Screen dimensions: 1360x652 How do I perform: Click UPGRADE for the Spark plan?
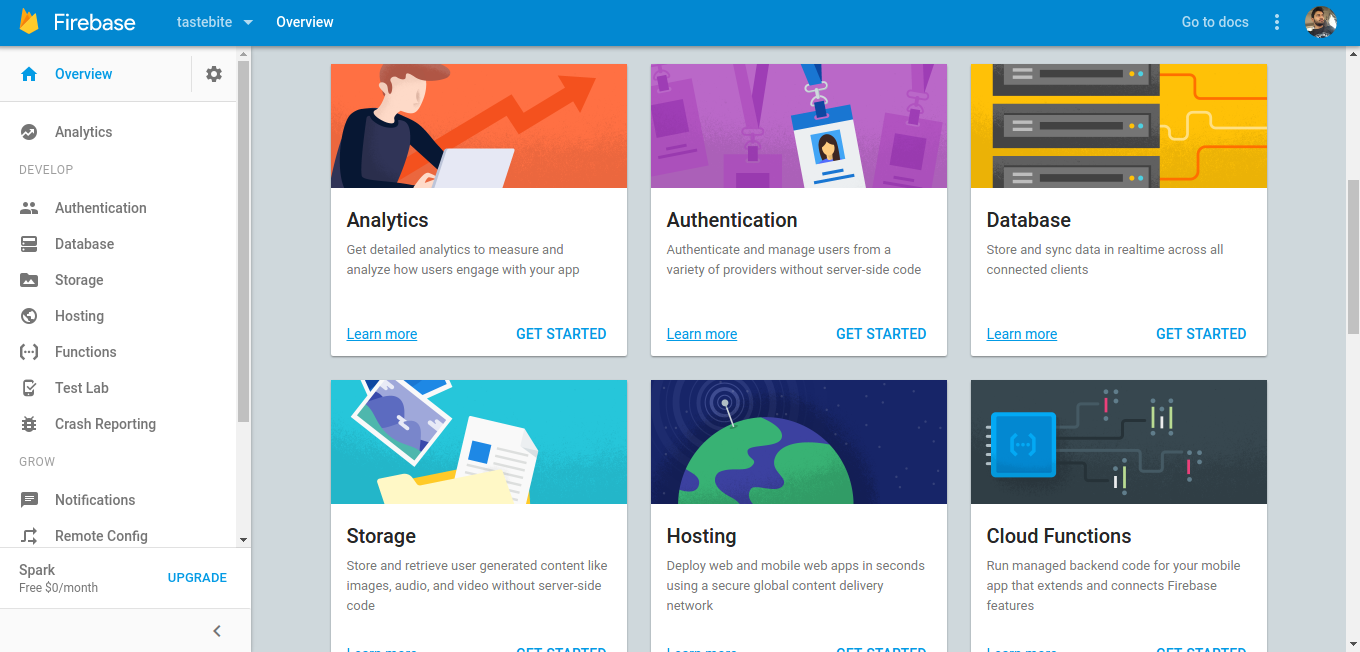tap(197, 578)
